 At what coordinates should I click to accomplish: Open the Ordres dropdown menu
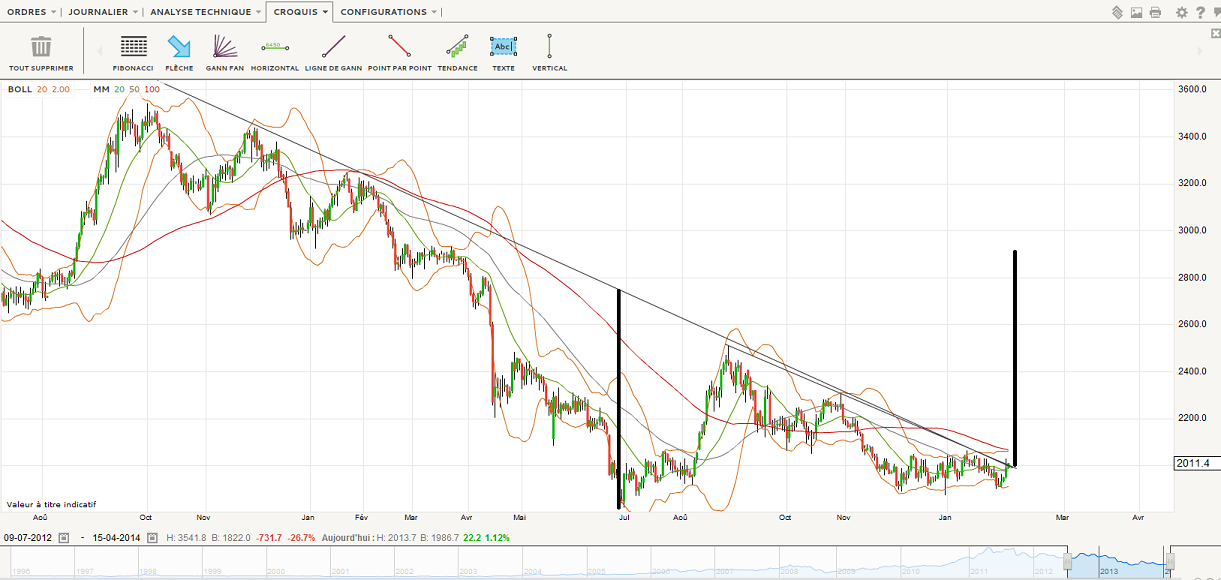point(33,12)
